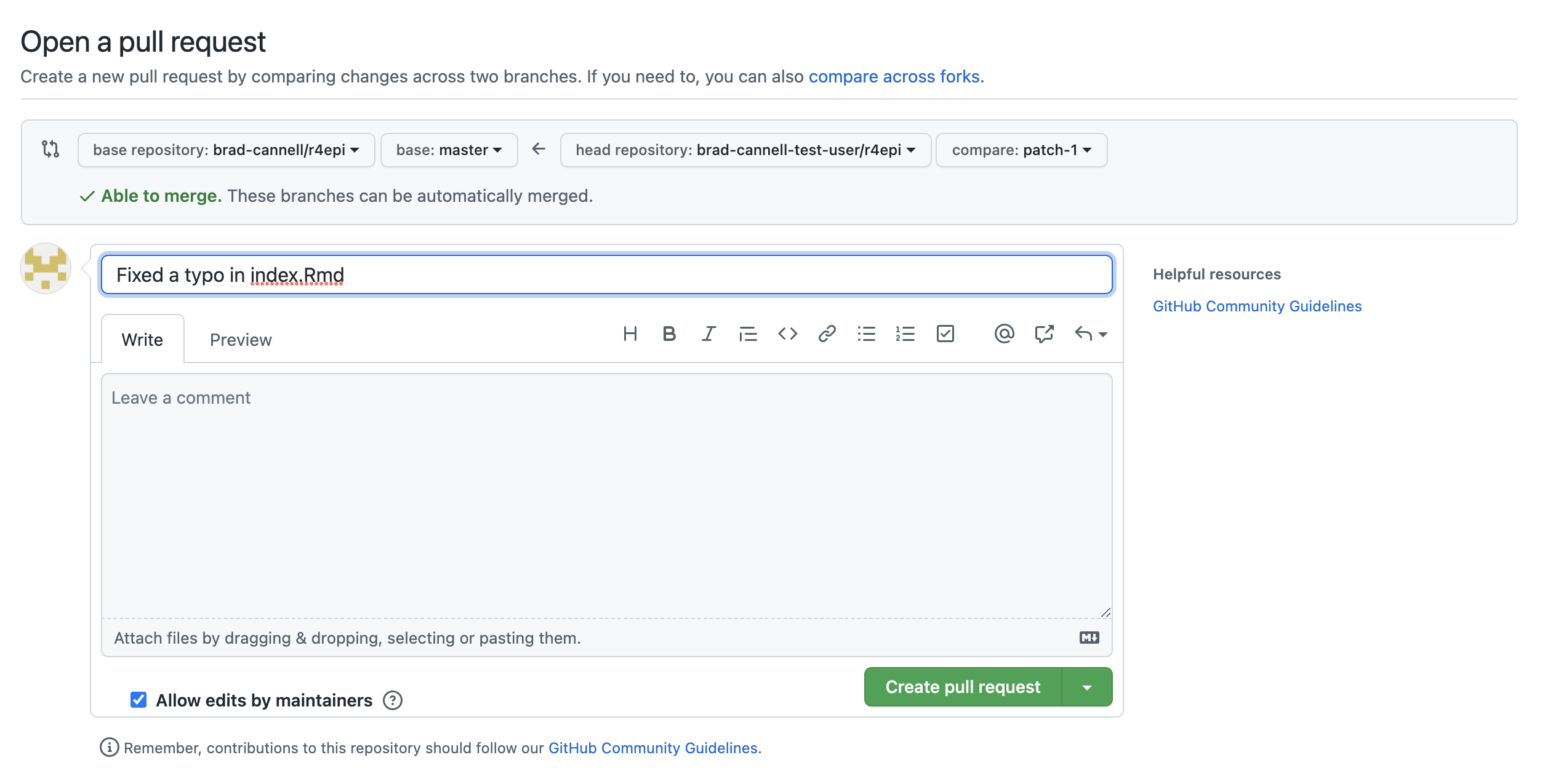Add a numbered list from the toolbar

point(905,334)
